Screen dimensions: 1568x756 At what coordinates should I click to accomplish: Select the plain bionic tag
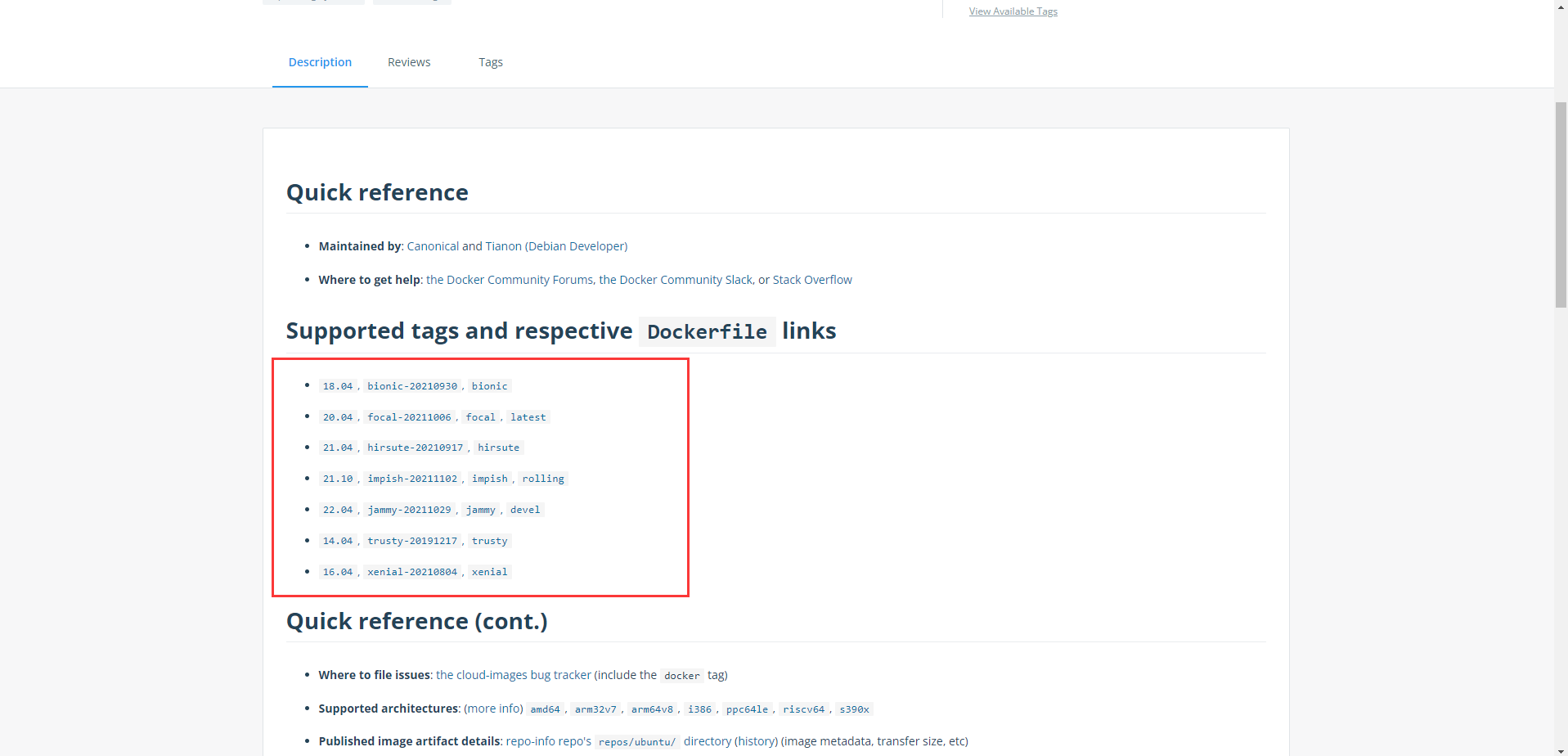point(490,386)
